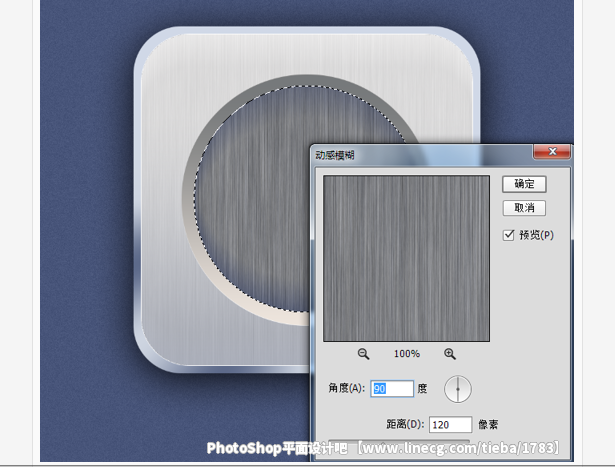The width and height of the screenshot is (615, 467).
Task: Confirm the blur with the 确定 button
Action: (x=524, y=184)
